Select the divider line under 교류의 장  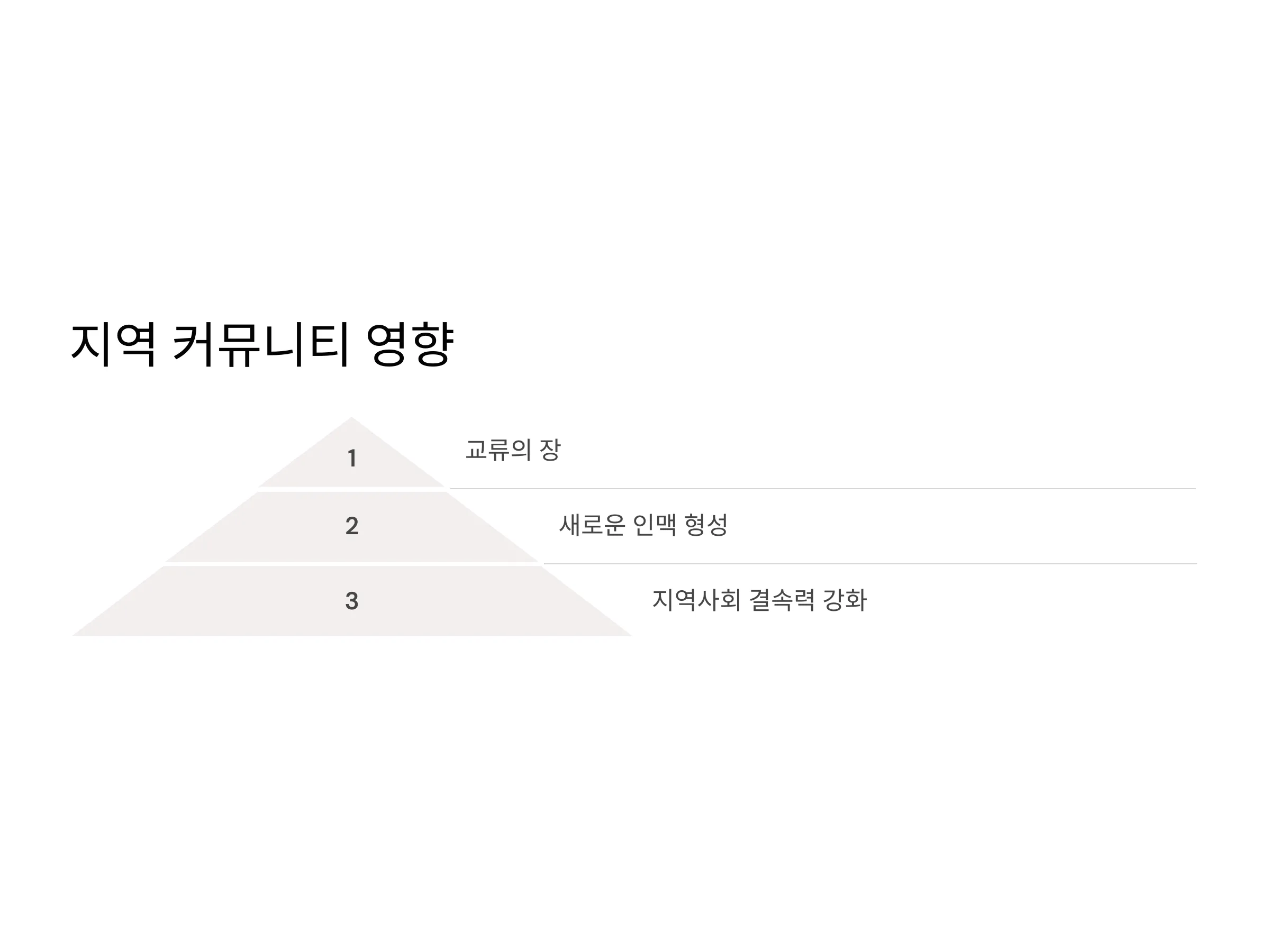822,489
